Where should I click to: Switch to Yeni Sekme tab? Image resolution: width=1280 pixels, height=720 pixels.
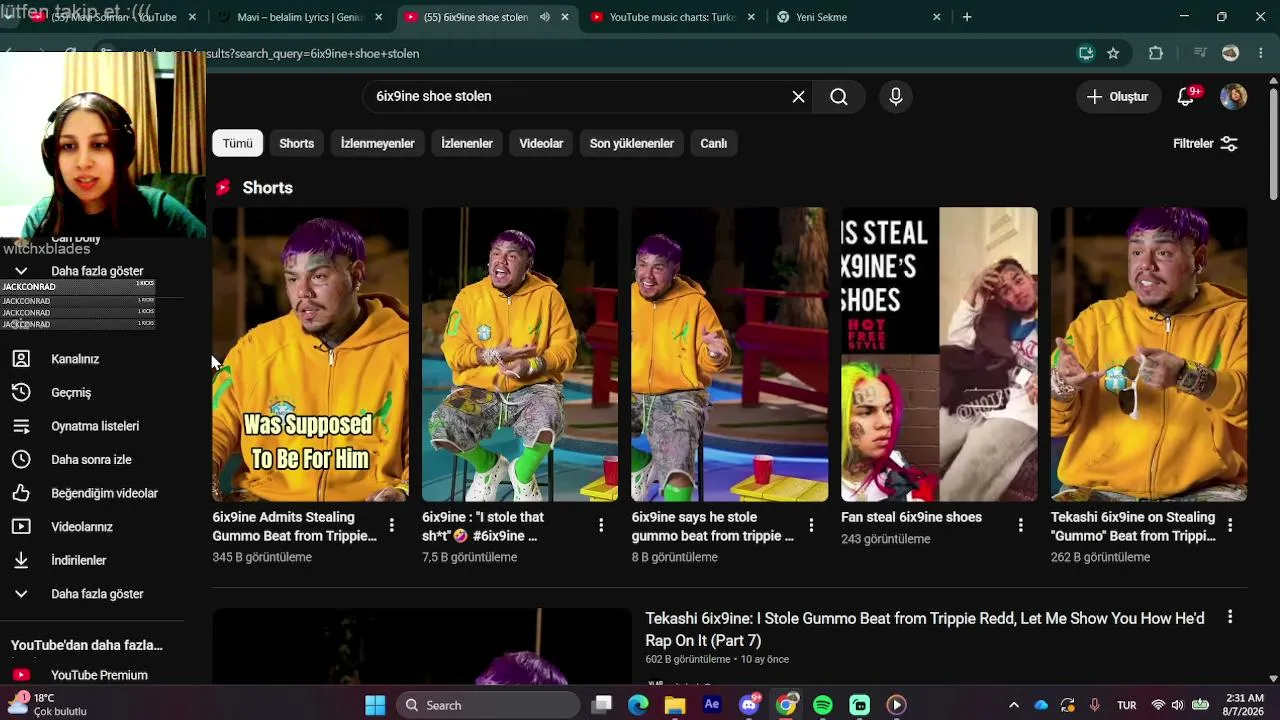pos(821,17)
